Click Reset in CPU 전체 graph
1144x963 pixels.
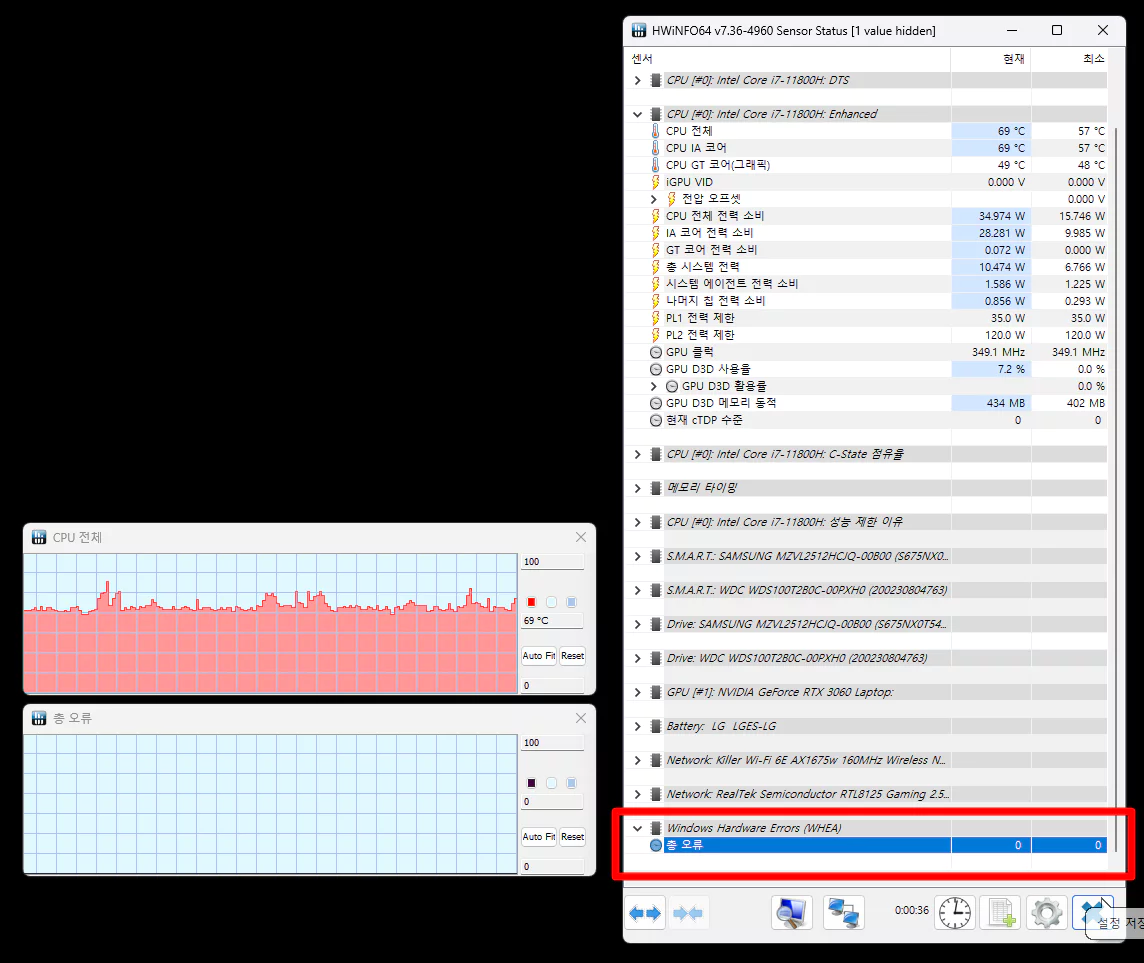572,656
